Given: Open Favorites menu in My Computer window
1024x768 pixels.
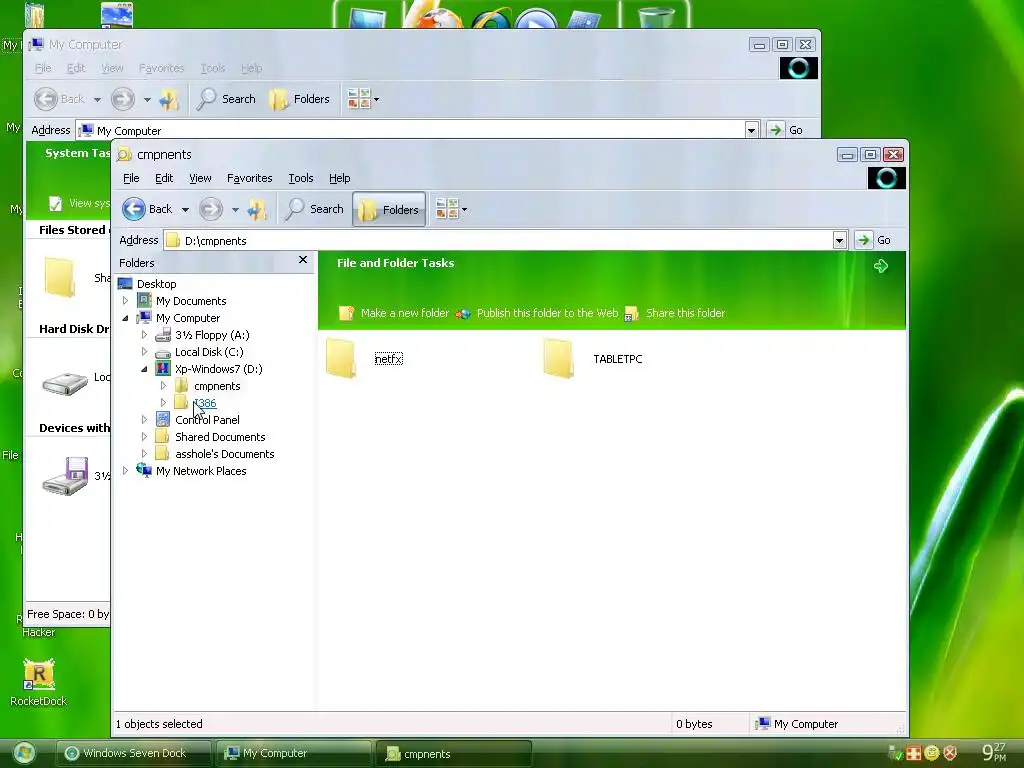Looking at the screenshot, I should [161, 68].
